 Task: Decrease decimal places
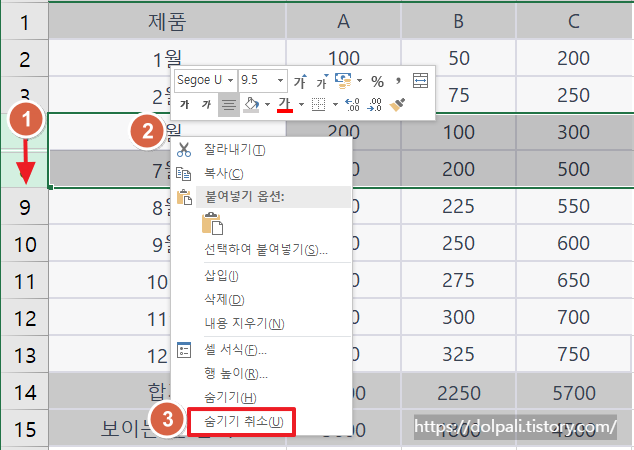click(374, 105)
